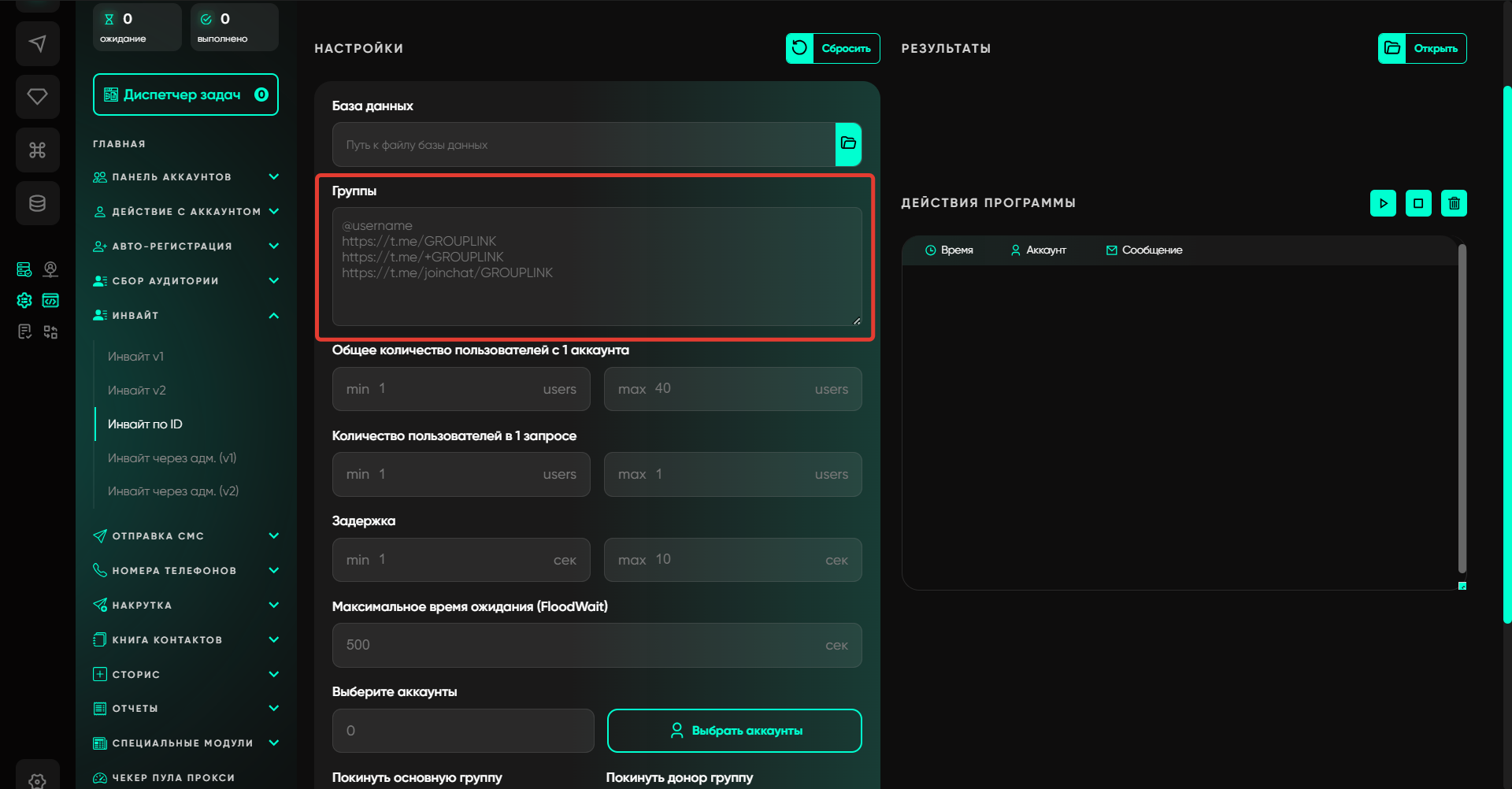Viewport: 1512px width, 789px height.
Task: Click the database cylinder icon in left rail
Action: pos(37,203)
